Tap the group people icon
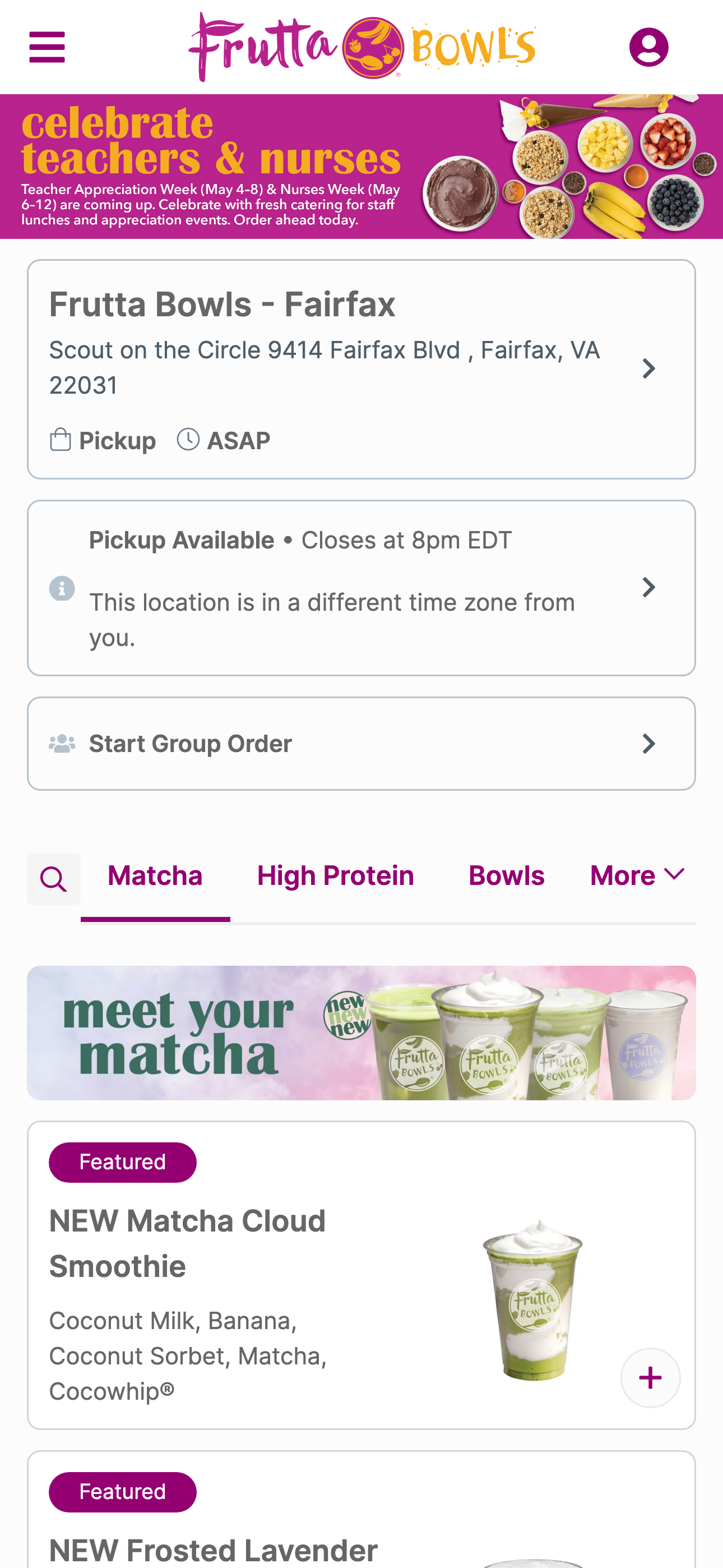Viewport: 723px width, 1568px height. click(62, 743)
